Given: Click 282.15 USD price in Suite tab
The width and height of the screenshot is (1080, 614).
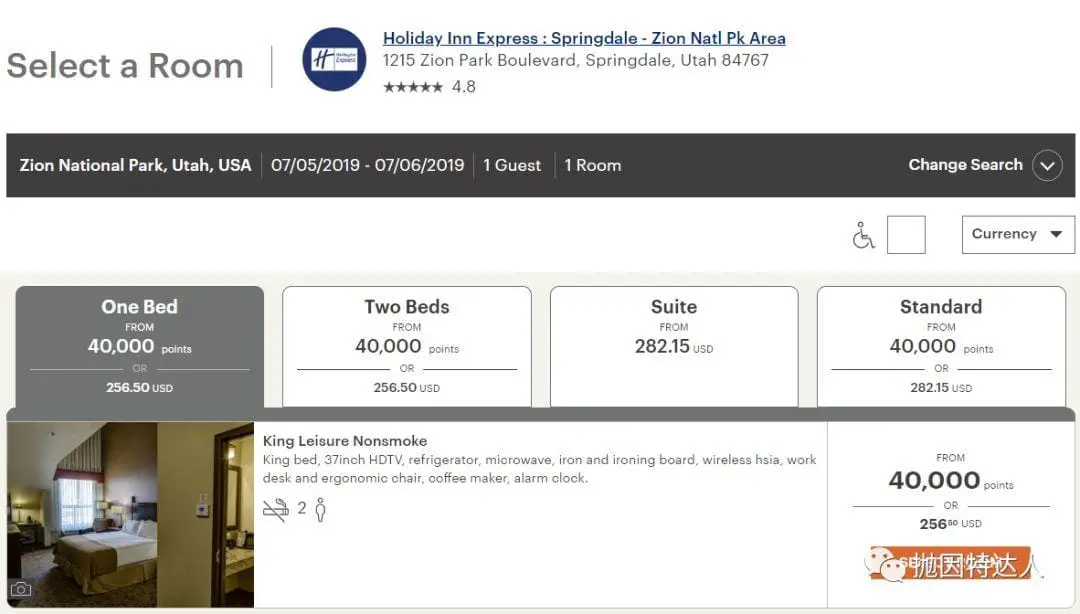Looking at the screenshot, I should (x=674, y=347).
